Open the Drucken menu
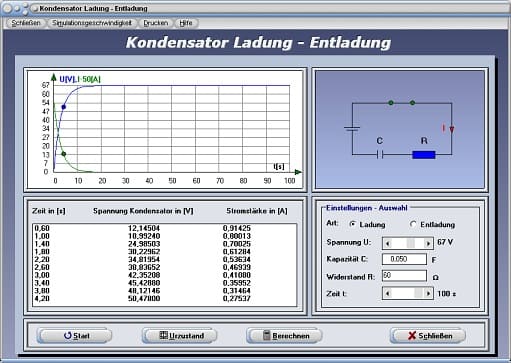511x363 pixels. pyautogui.click(x=156, y=23)
